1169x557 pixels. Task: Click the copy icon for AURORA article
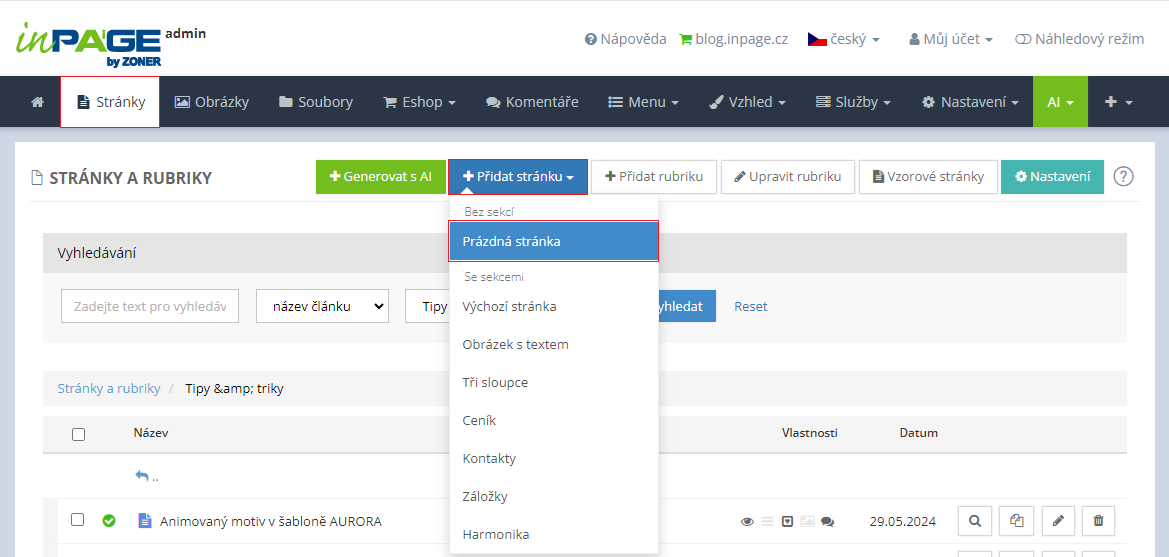pyautogui.click(x=1016, y=521)
